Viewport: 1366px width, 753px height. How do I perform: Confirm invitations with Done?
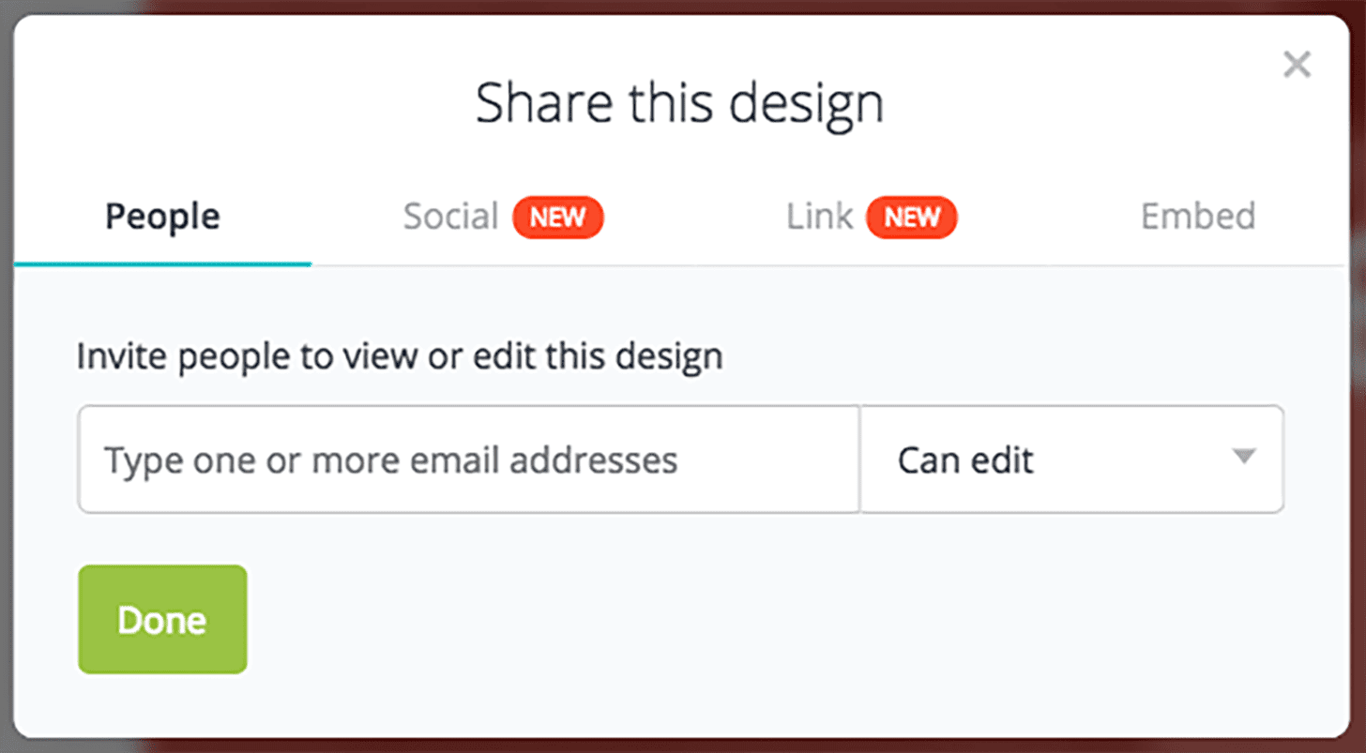click(162, 618)
